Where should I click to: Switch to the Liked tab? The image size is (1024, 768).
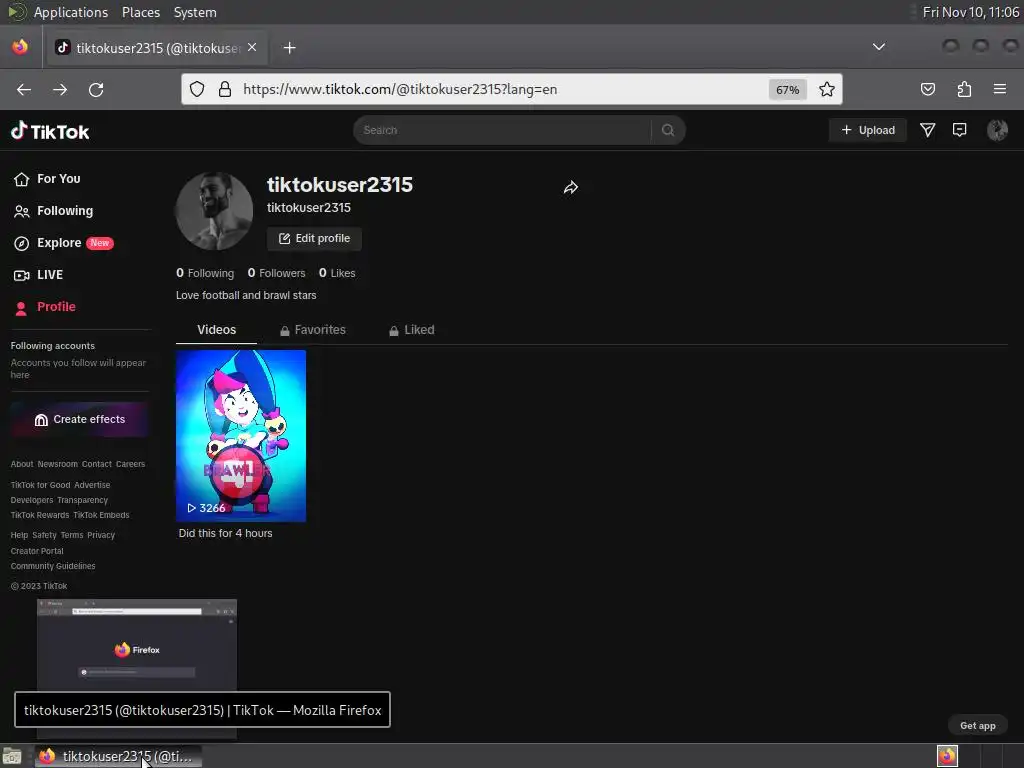411,330
